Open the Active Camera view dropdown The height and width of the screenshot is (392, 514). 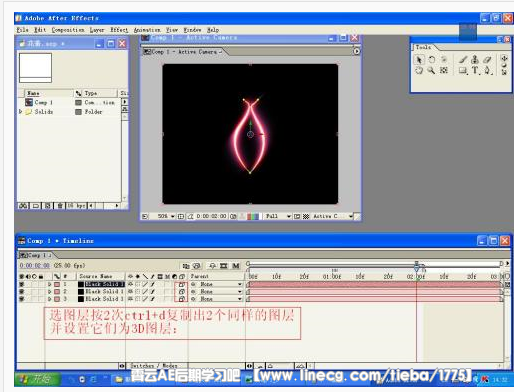(x=332, y=216)
